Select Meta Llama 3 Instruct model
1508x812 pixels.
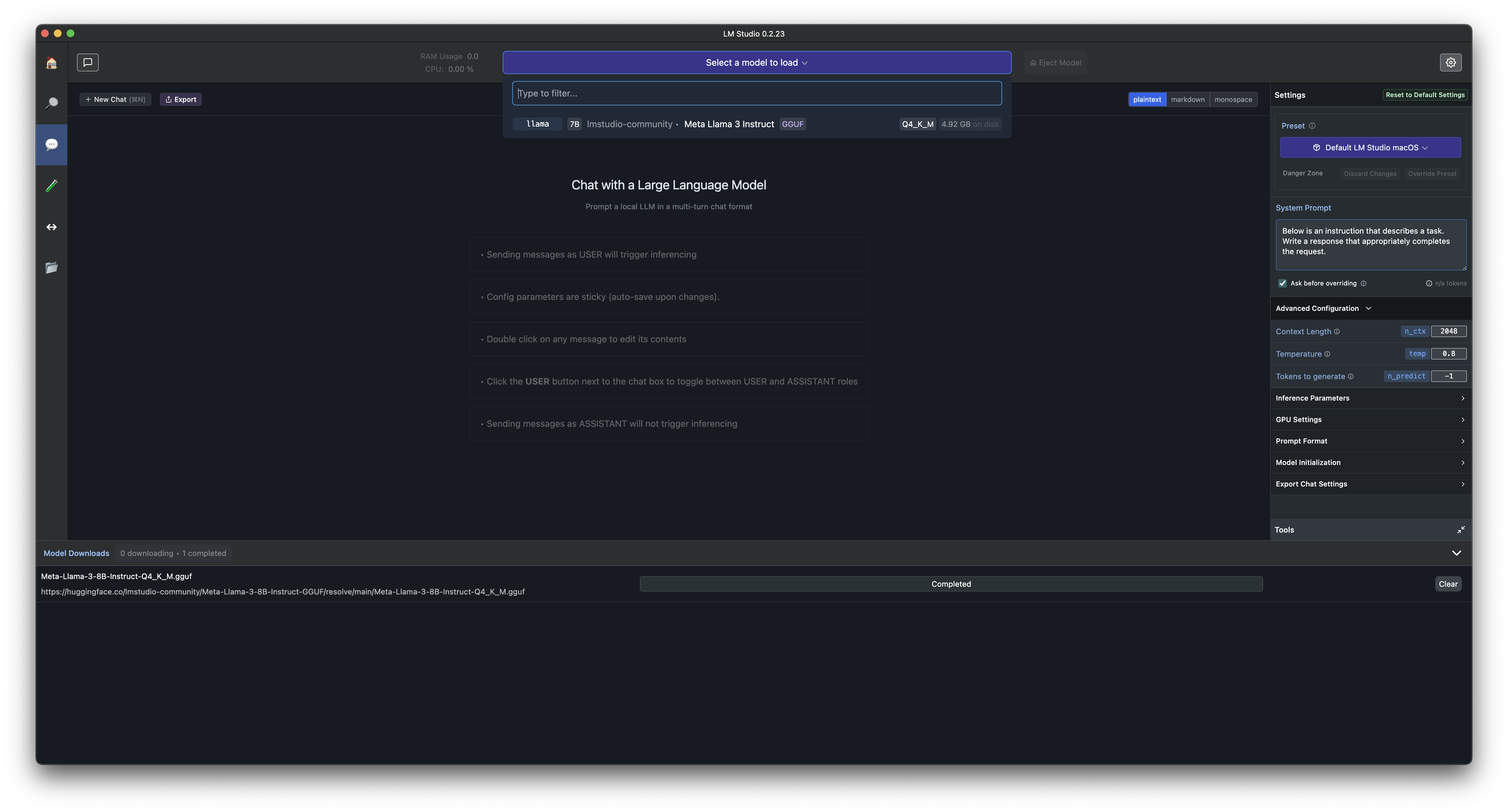[x=729, y=124]
